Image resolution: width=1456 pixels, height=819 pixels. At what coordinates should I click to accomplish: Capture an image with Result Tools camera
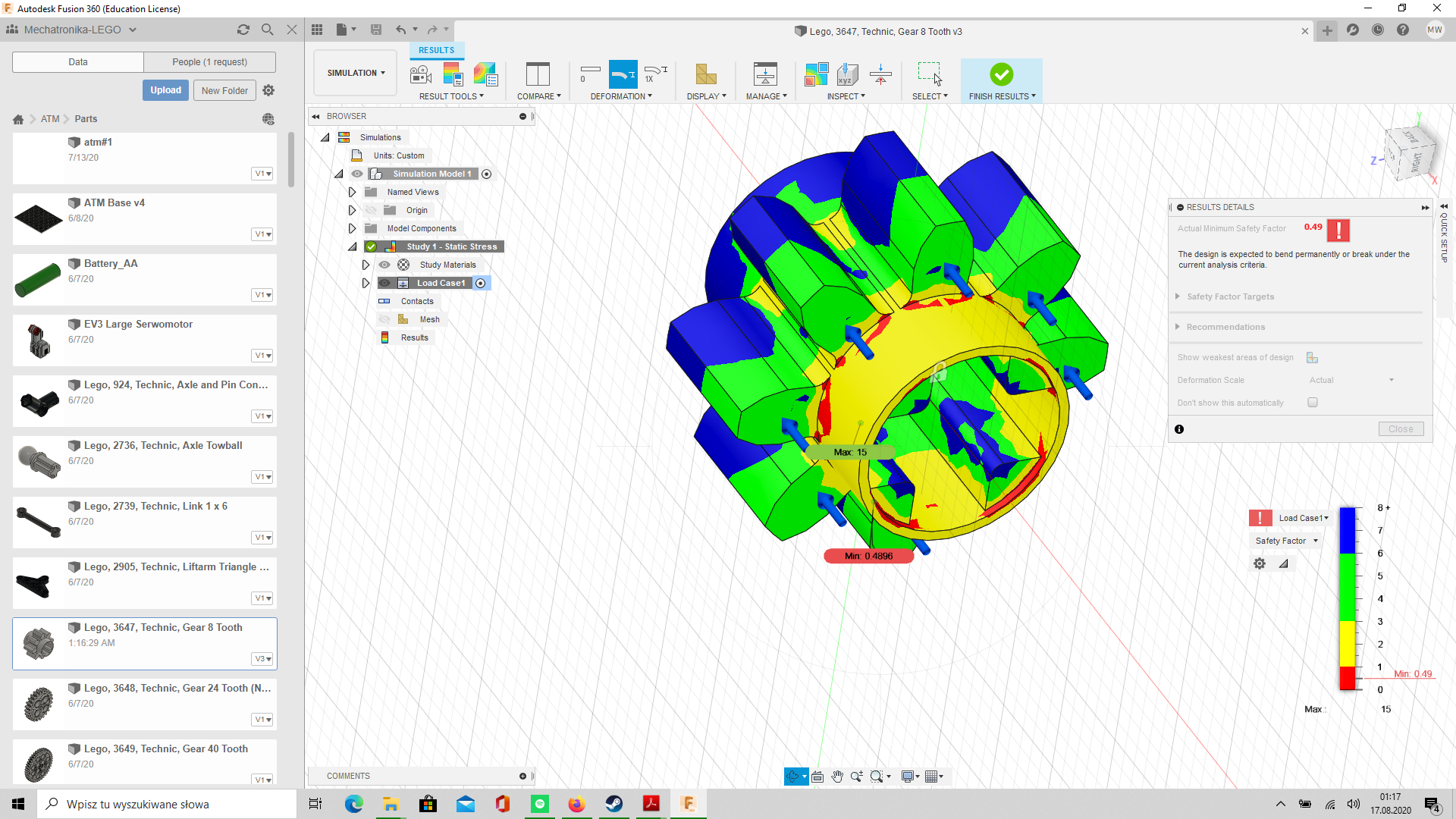420,74
